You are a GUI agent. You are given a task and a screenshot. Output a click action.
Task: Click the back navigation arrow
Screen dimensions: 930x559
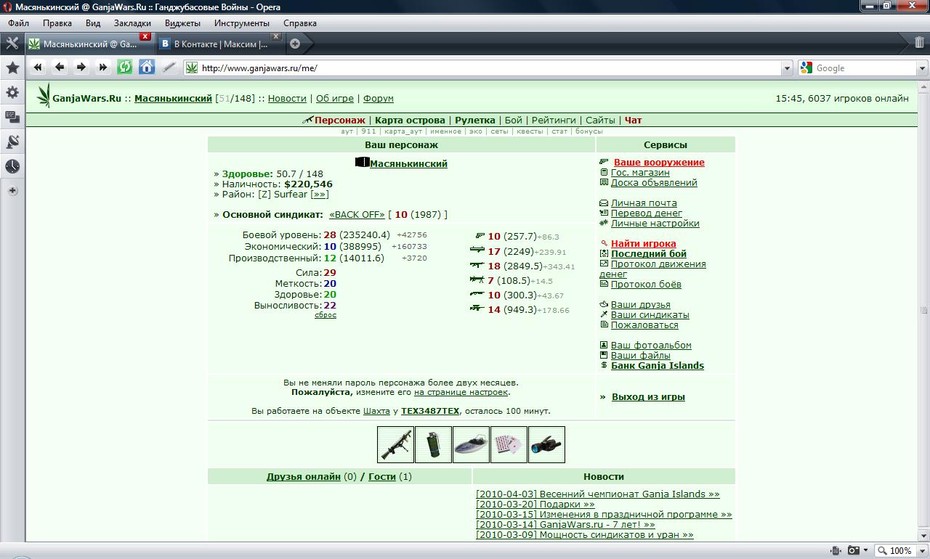coord(59,67)
